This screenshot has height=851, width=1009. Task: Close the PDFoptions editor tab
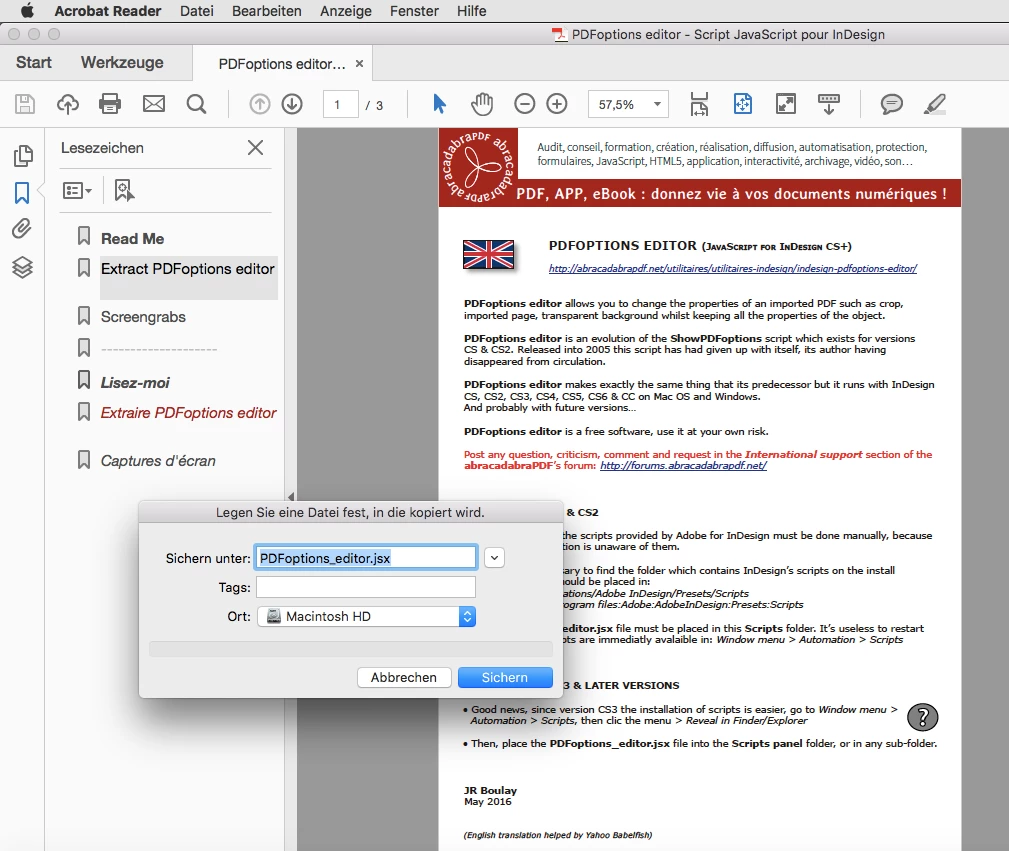(x=360, y=63)
